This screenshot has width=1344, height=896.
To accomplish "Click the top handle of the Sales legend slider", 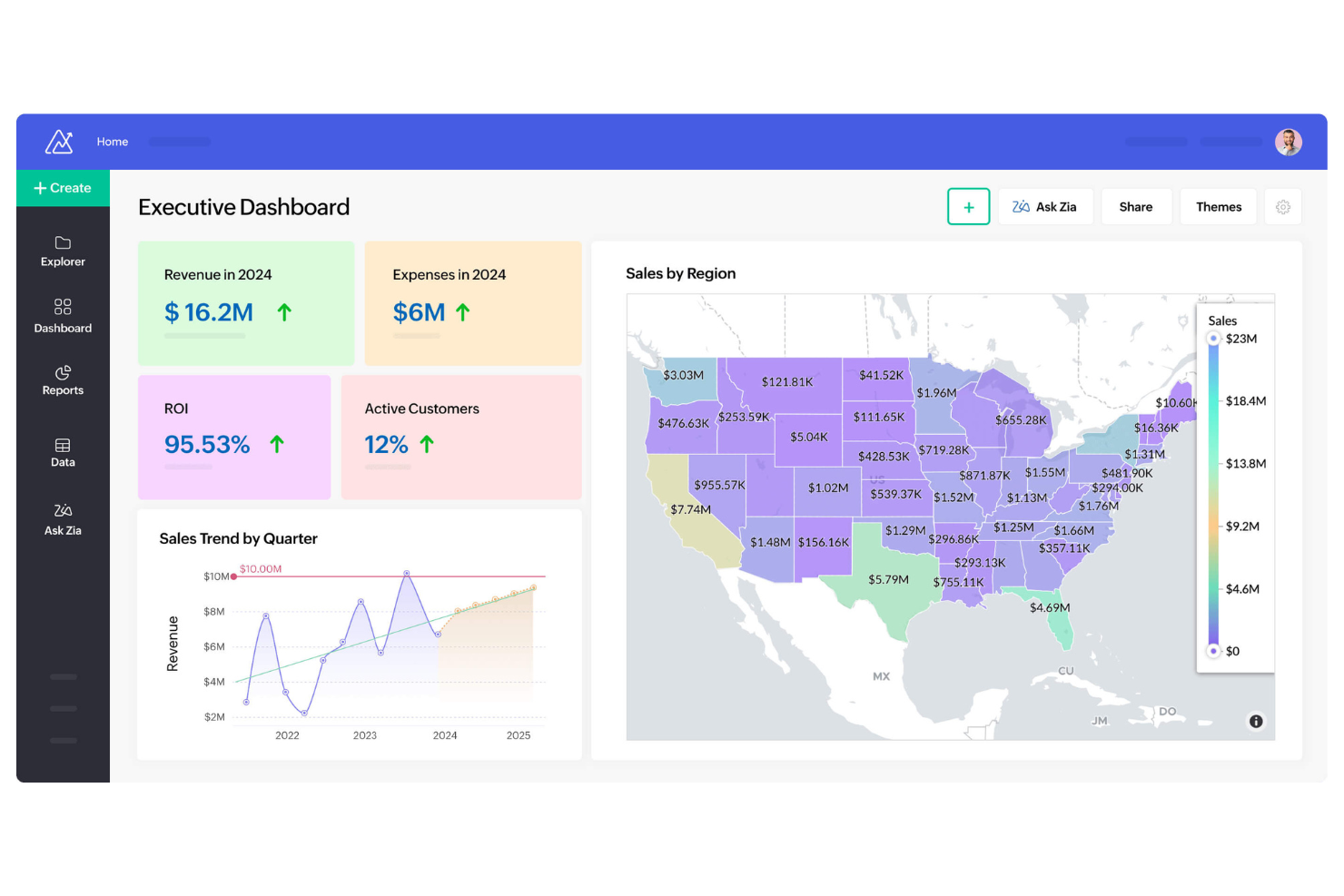I will point(1213,338).
